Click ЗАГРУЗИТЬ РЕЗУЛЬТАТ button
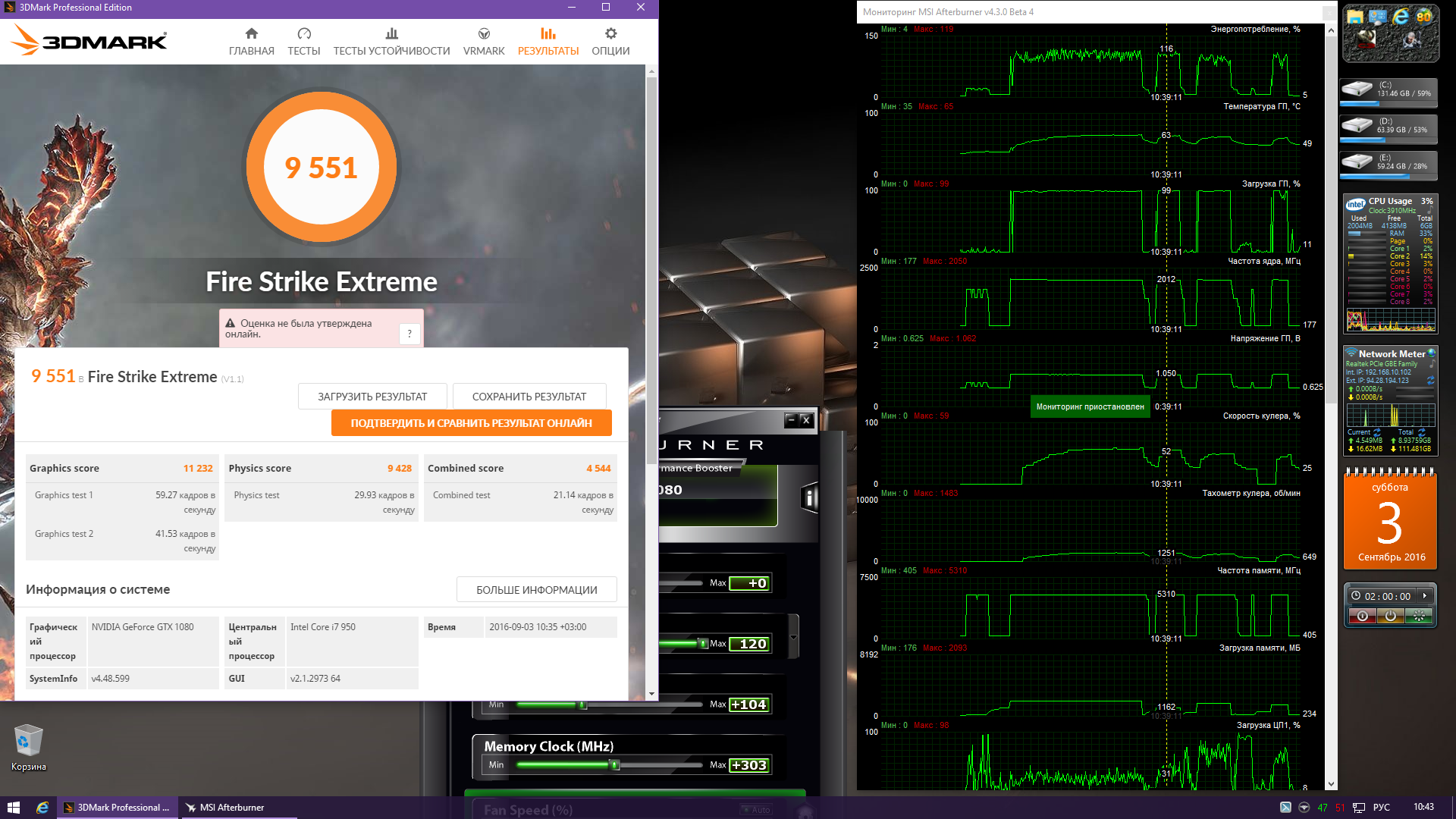 pos(372,397)
